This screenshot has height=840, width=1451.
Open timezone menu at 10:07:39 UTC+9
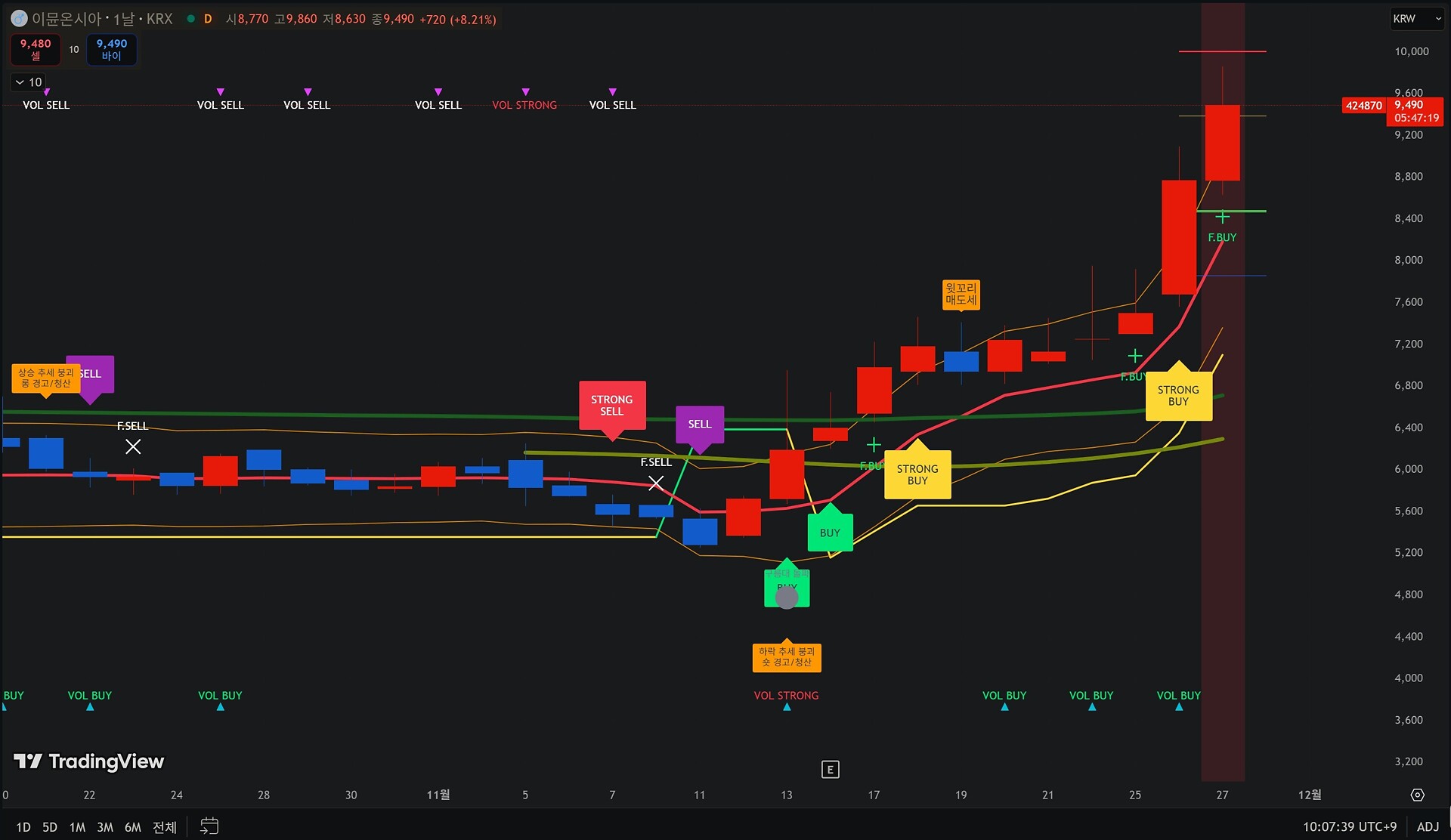pyautogui.click(x=1349, y=826)
